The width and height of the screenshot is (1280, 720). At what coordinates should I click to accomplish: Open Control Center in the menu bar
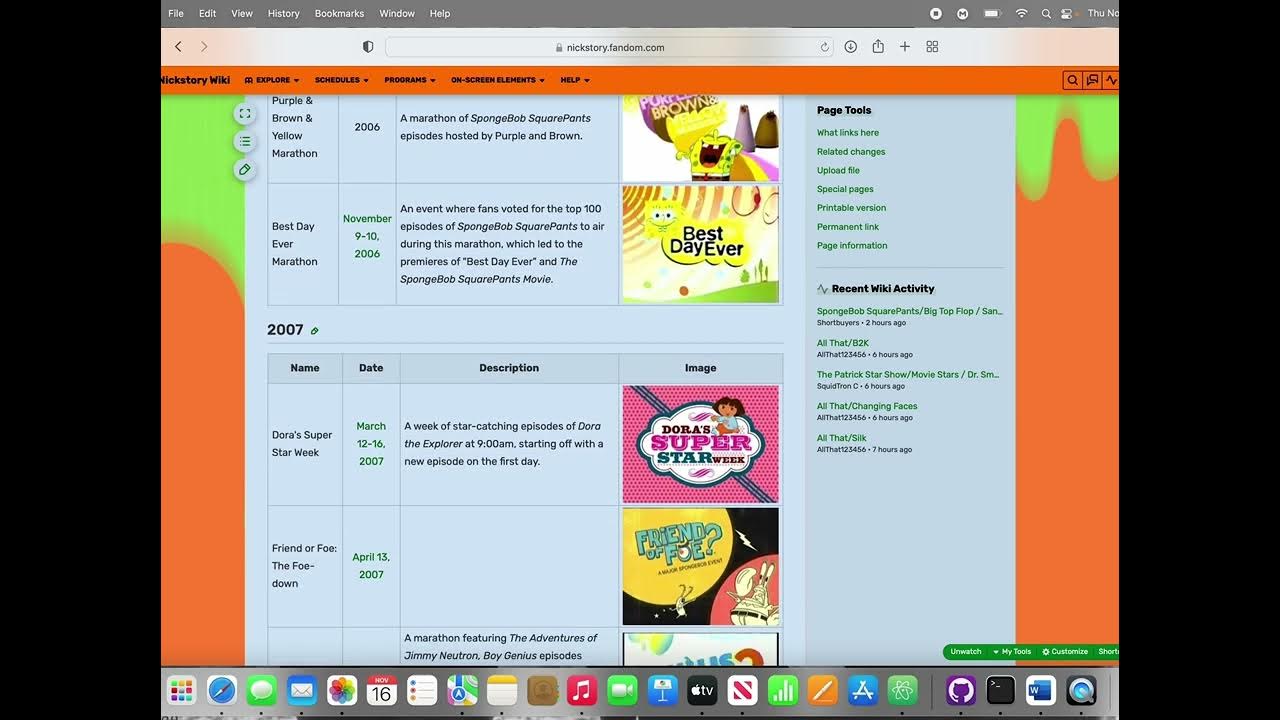point(1067,13)
